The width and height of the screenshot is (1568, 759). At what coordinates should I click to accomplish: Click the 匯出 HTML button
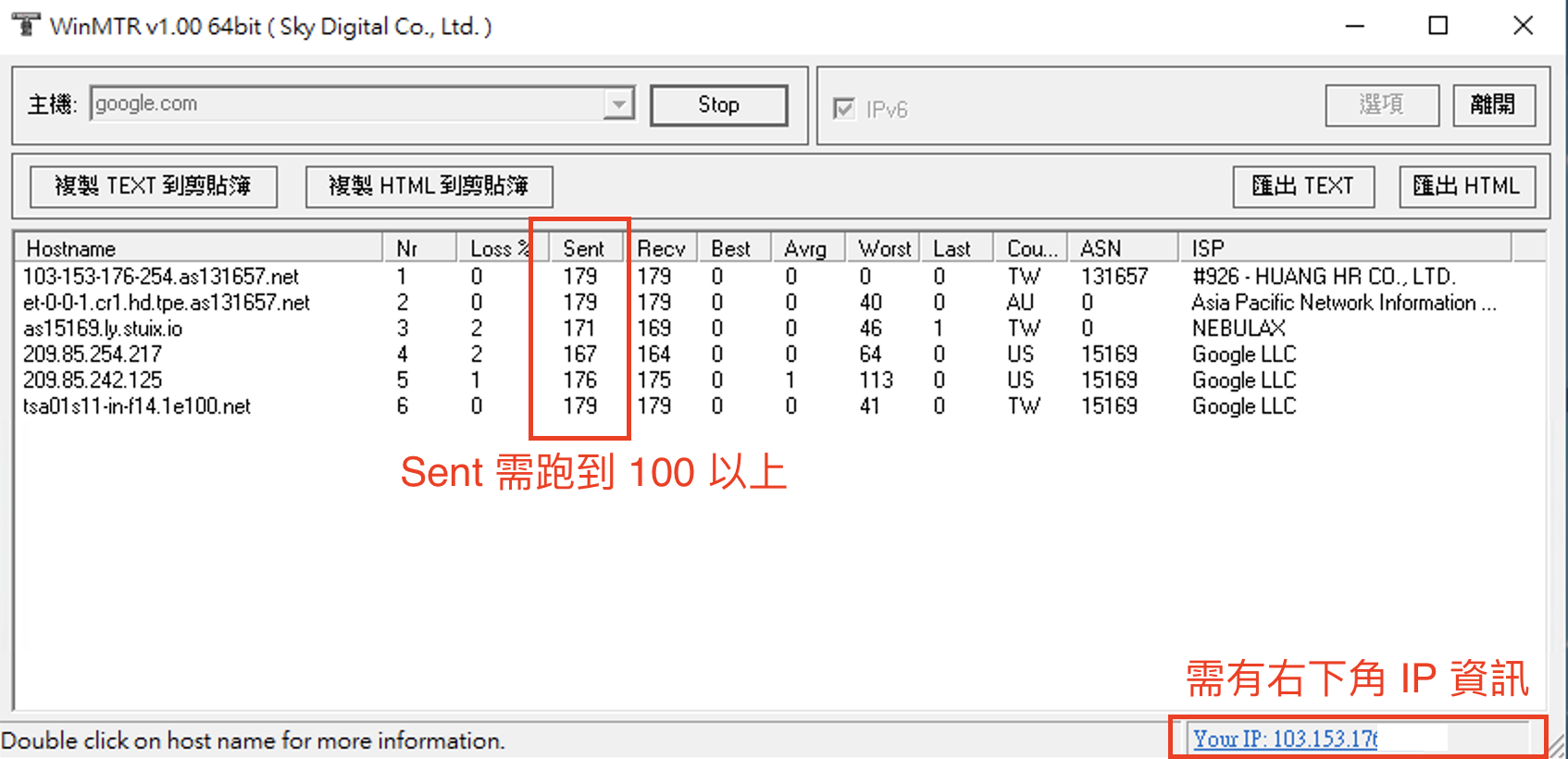(x=1466, y=186)
